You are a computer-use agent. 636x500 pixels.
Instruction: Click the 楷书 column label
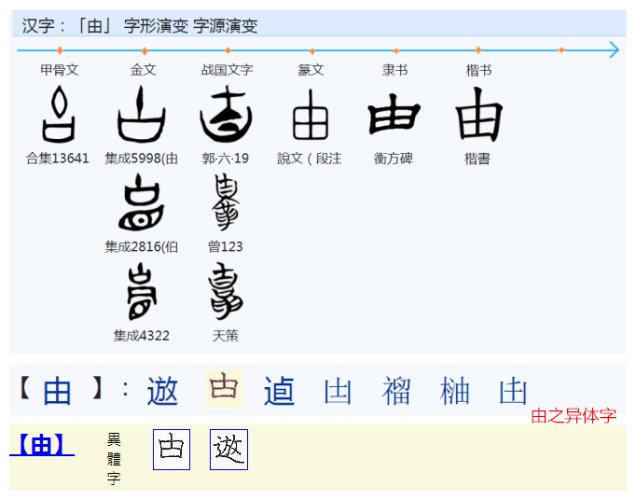[479, 70]
